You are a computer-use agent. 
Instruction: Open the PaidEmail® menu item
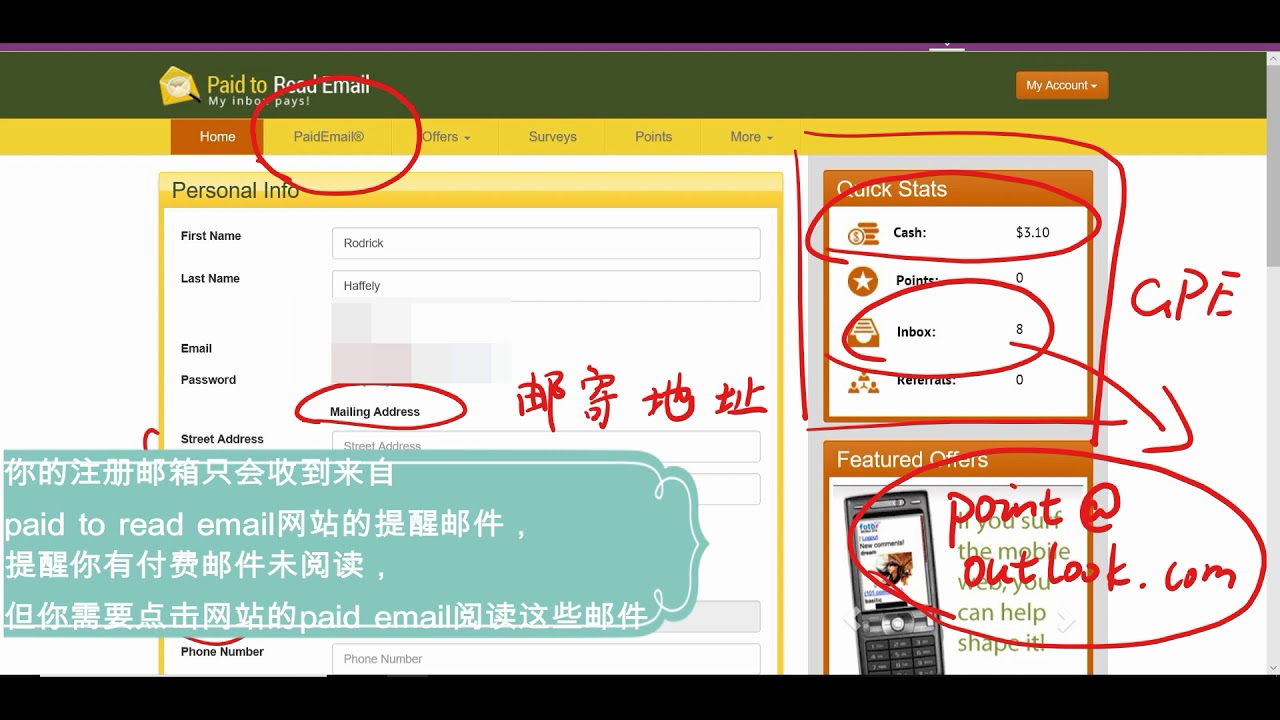tap(329, 137)
